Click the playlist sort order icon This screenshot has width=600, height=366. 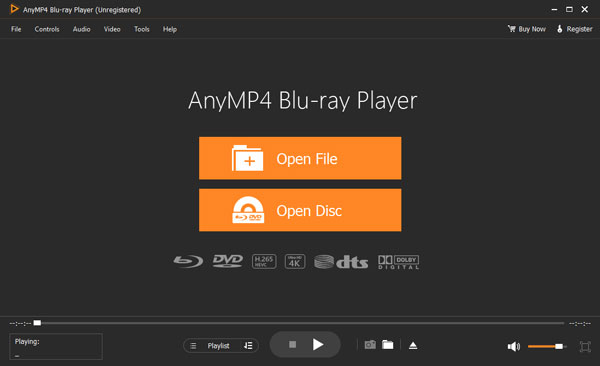tap(248, 346)
